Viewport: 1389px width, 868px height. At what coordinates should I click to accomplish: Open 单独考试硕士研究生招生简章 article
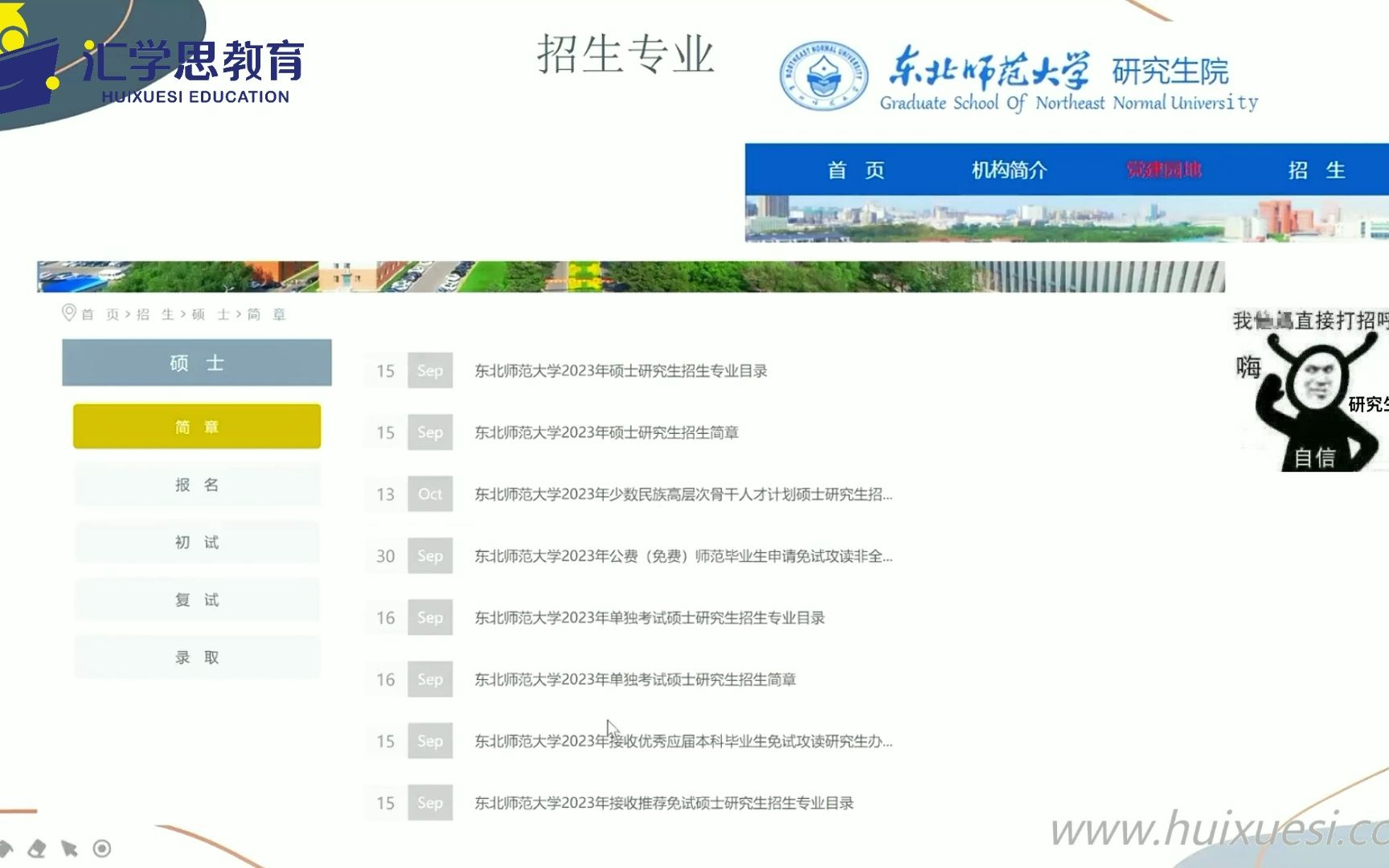(635, 680)
